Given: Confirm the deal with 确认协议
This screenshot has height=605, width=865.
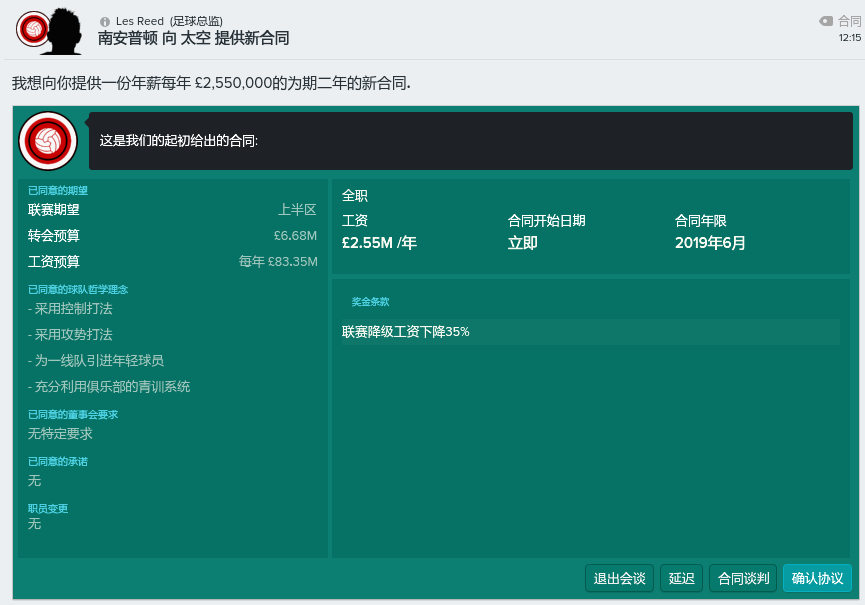Looking at the screenshot, I should pos(817,578).
